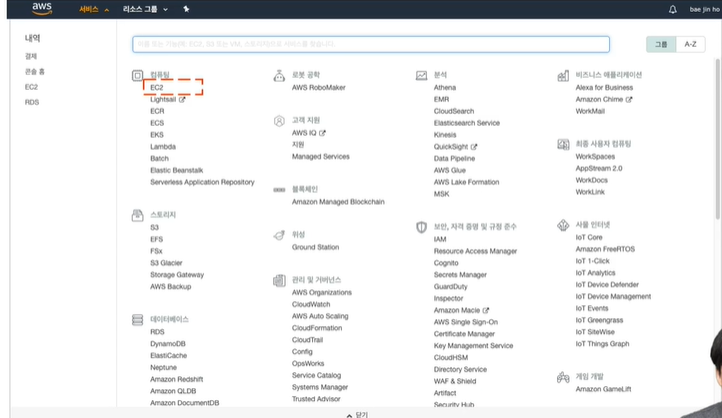Click the external link icon next to AWS IQ
This screenshot has height=418, width=722.
tap(322, 133)
